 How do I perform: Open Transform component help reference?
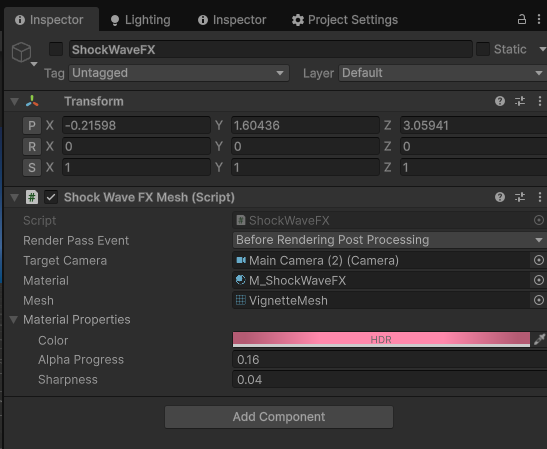click(x=500, y=101)
